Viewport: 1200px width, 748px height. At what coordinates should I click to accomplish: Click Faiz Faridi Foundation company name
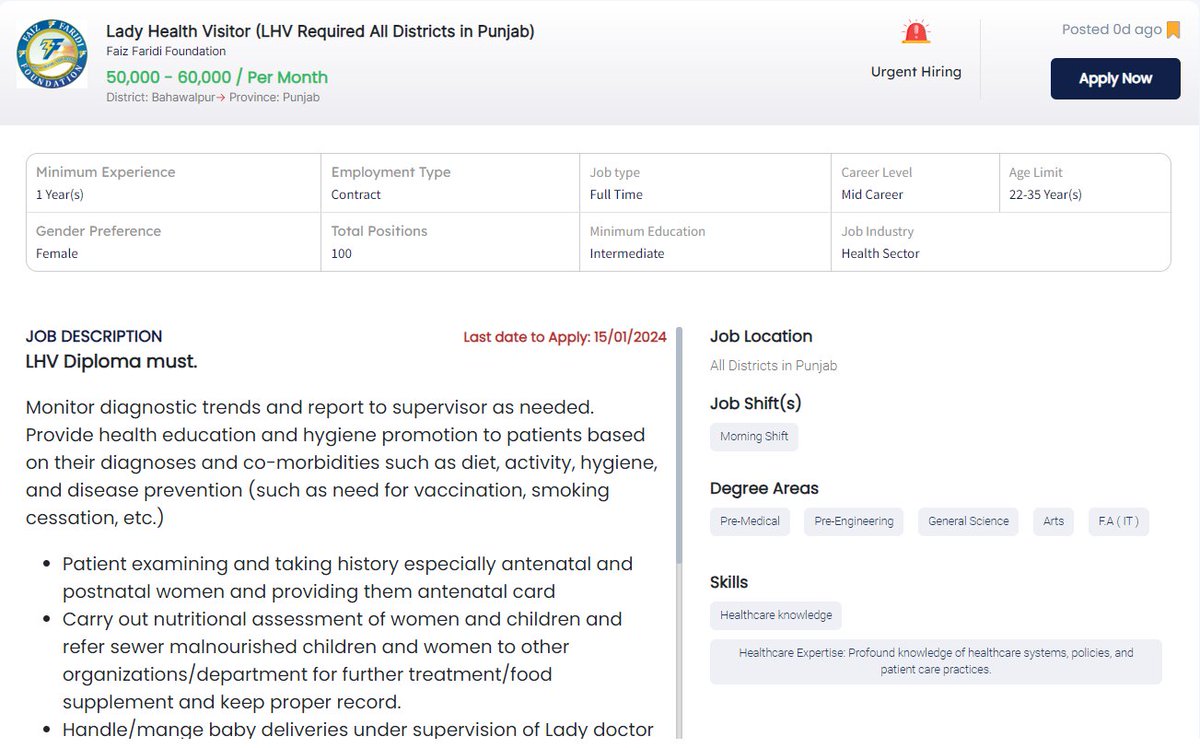click(166, 51)
